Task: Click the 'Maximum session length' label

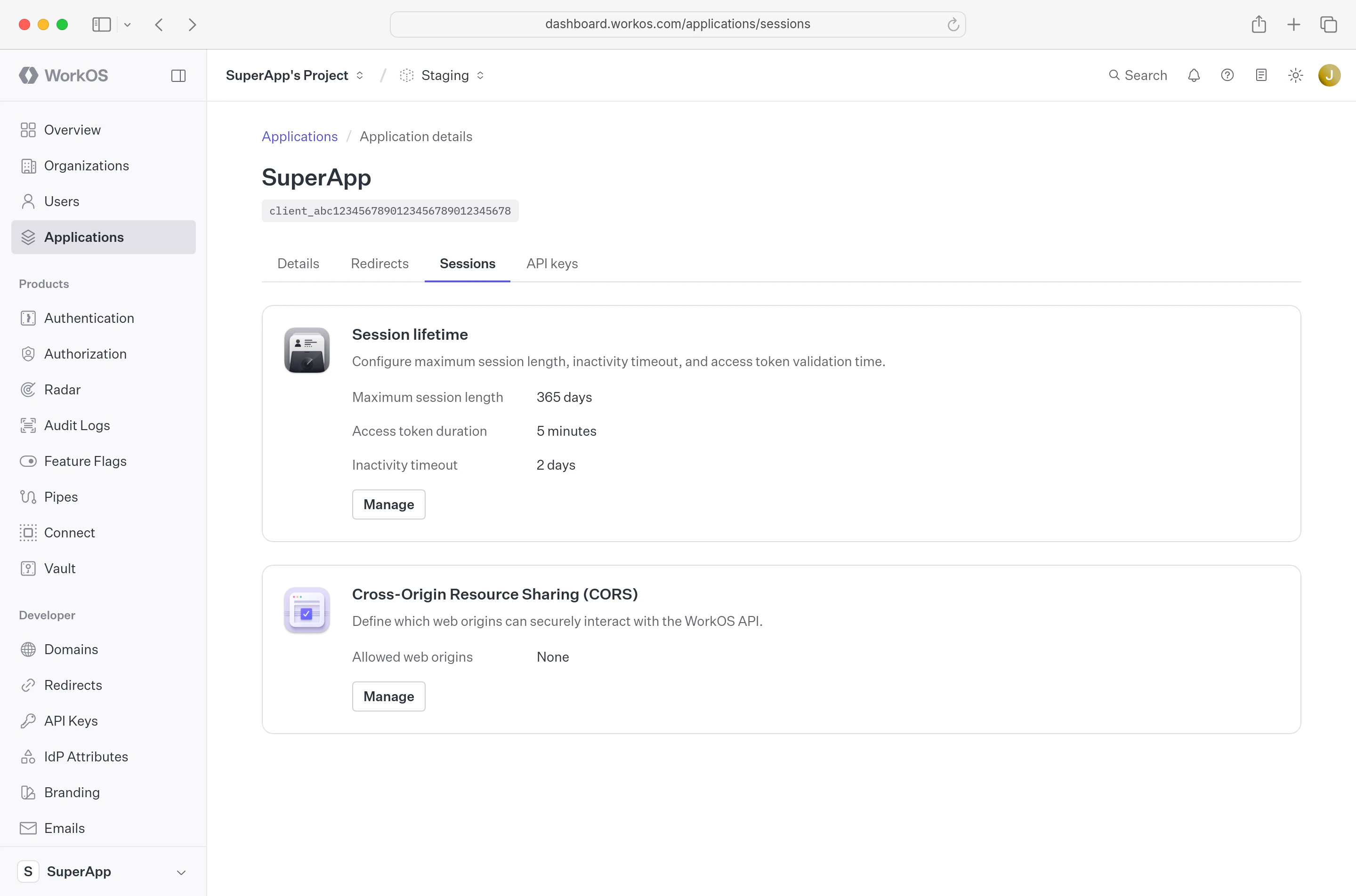Action: 428,397
